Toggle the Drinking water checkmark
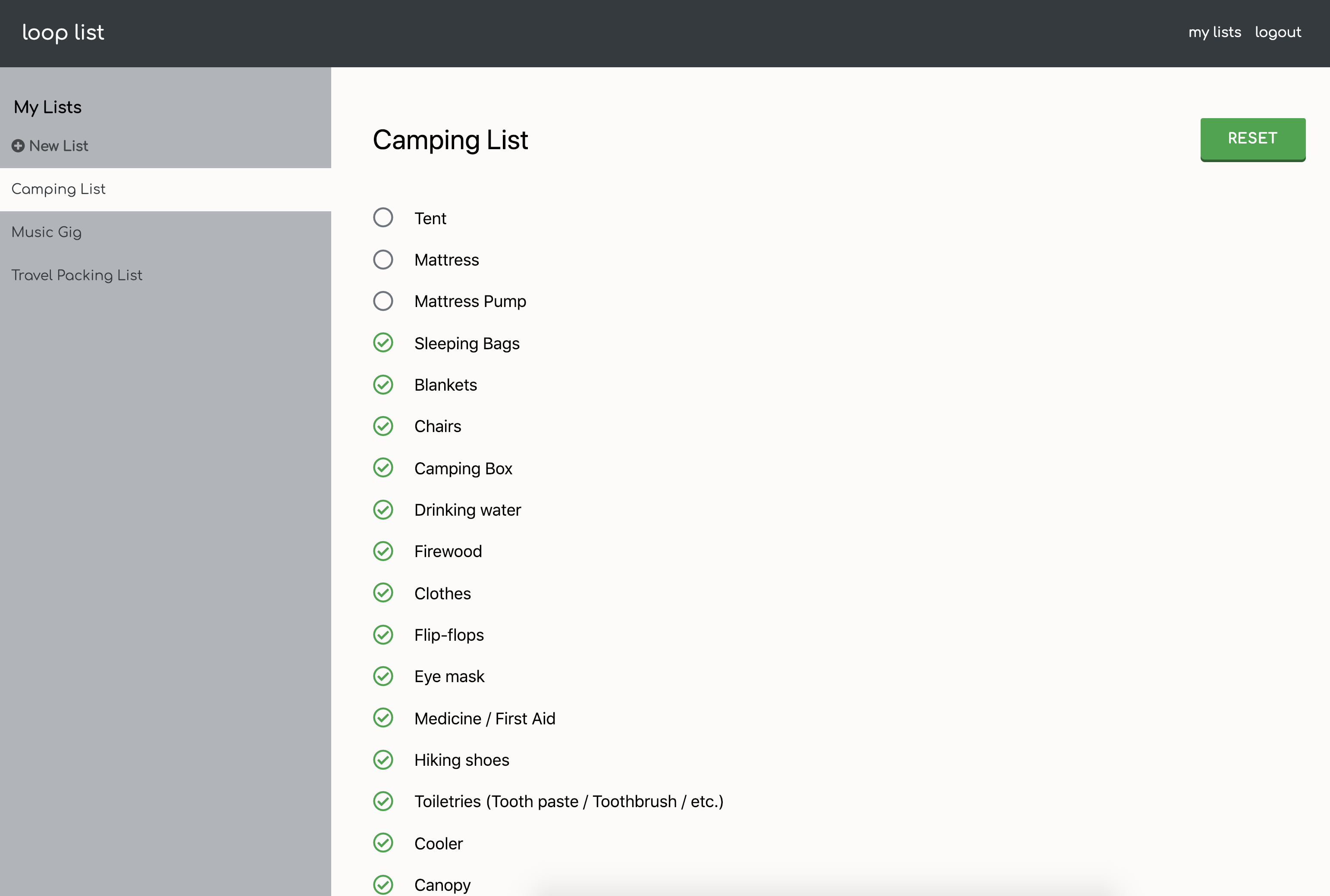The height and width of the screenshot is (896, 1330). 383,510
